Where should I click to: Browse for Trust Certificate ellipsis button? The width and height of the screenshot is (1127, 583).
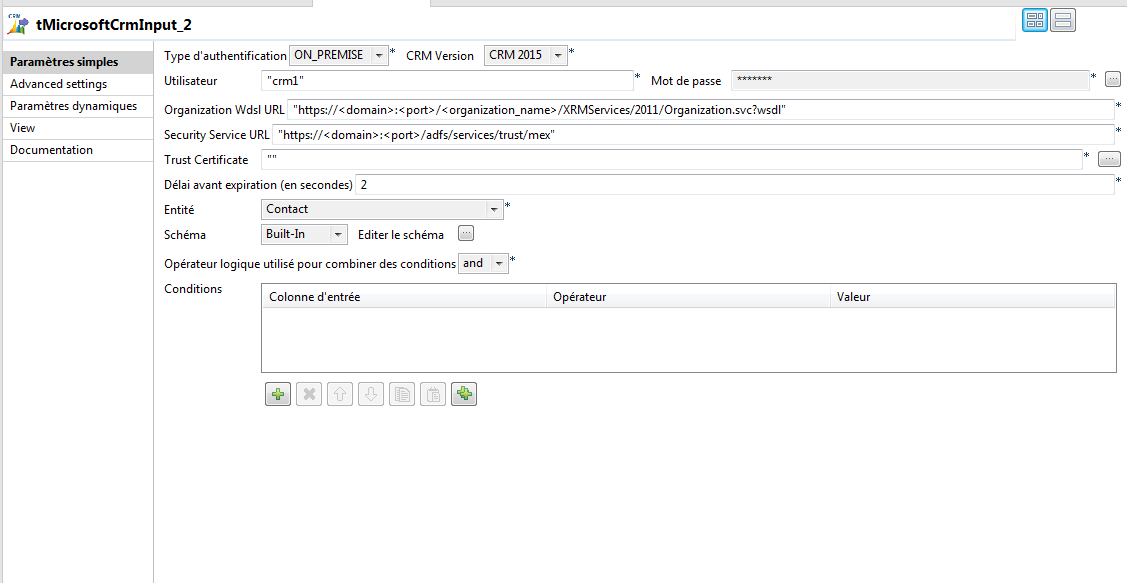click(1109, 159)
